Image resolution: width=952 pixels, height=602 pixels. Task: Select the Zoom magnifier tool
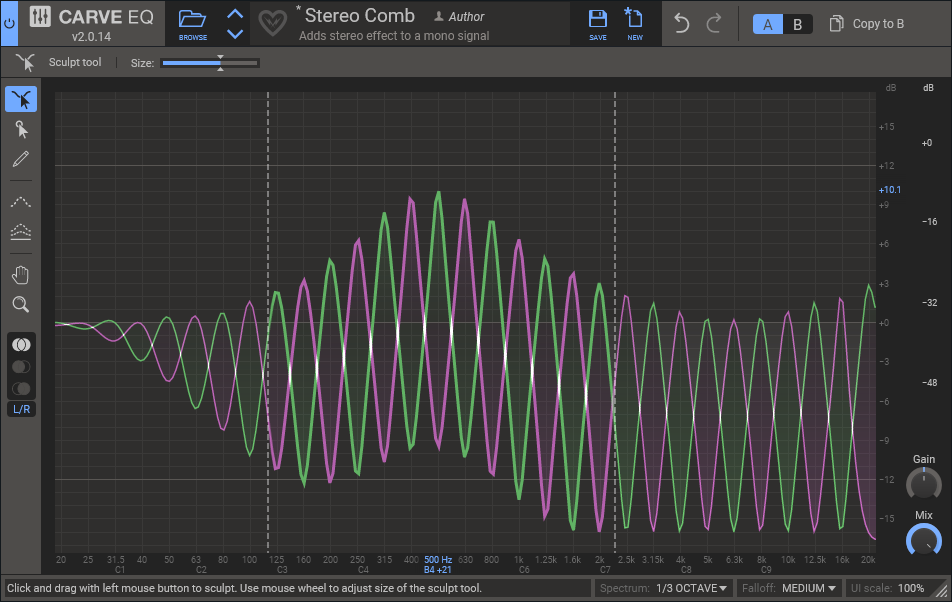21,304
